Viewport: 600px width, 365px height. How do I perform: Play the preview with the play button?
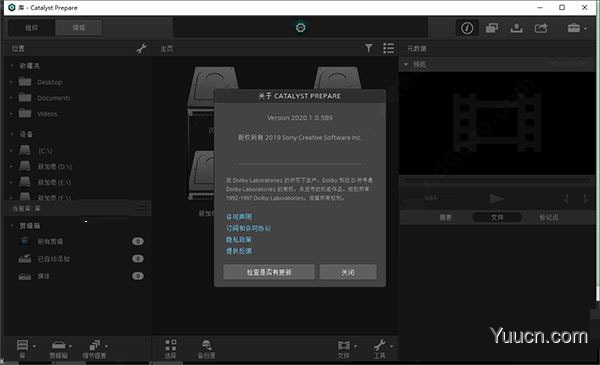click(496, 199)
